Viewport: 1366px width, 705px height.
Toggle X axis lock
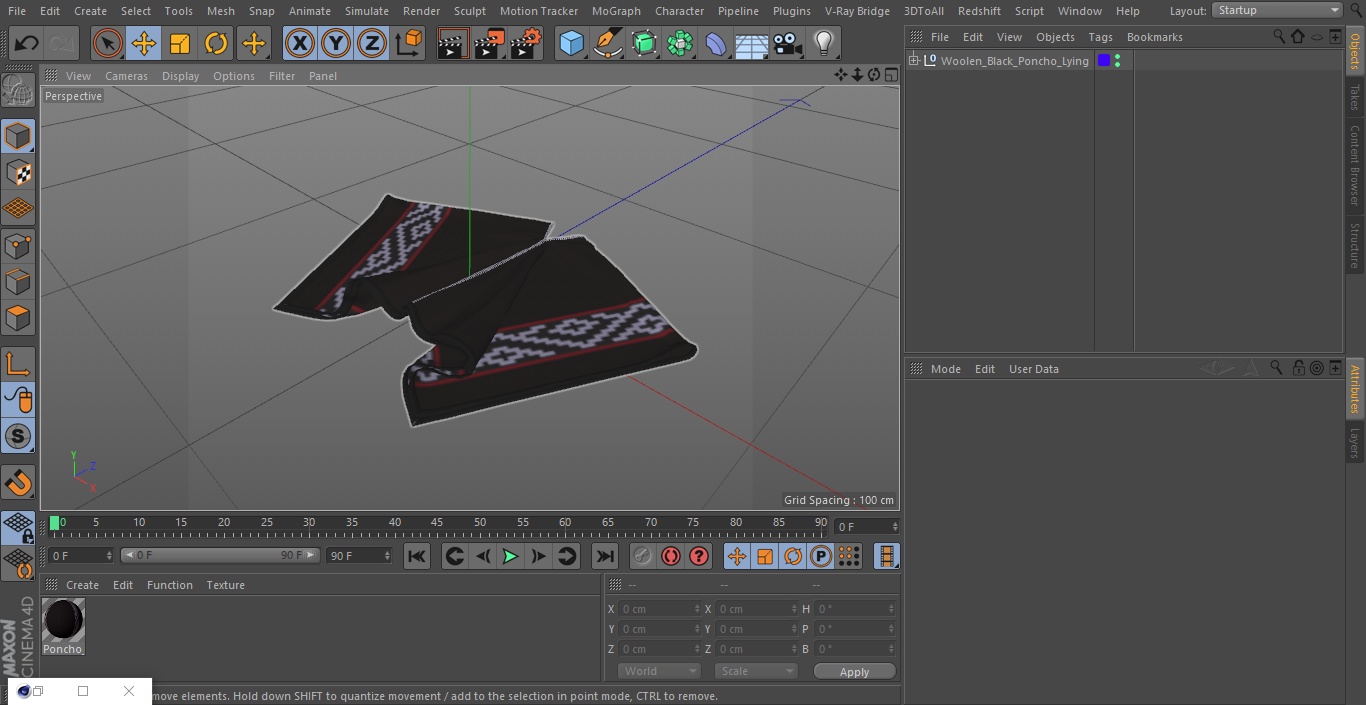tap(300, 43)
